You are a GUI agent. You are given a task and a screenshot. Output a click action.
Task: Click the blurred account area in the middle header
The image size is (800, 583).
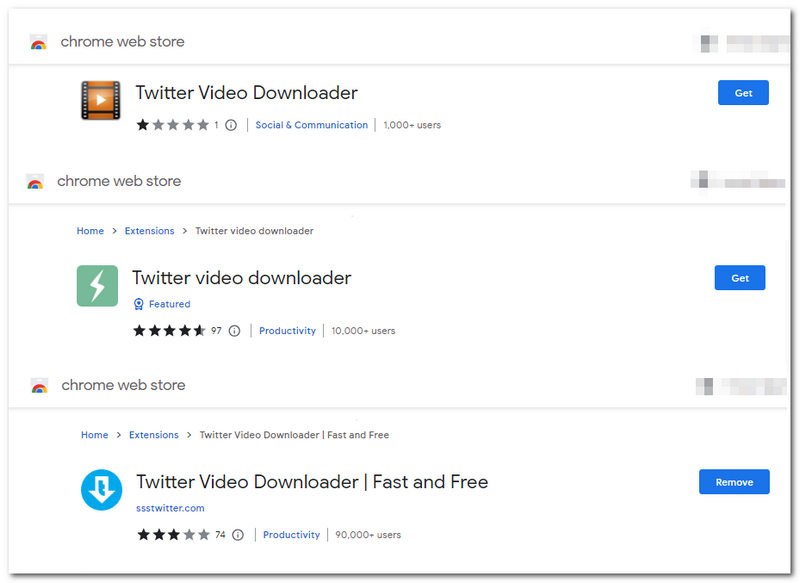pyautogui.click(x=738, y=180)
